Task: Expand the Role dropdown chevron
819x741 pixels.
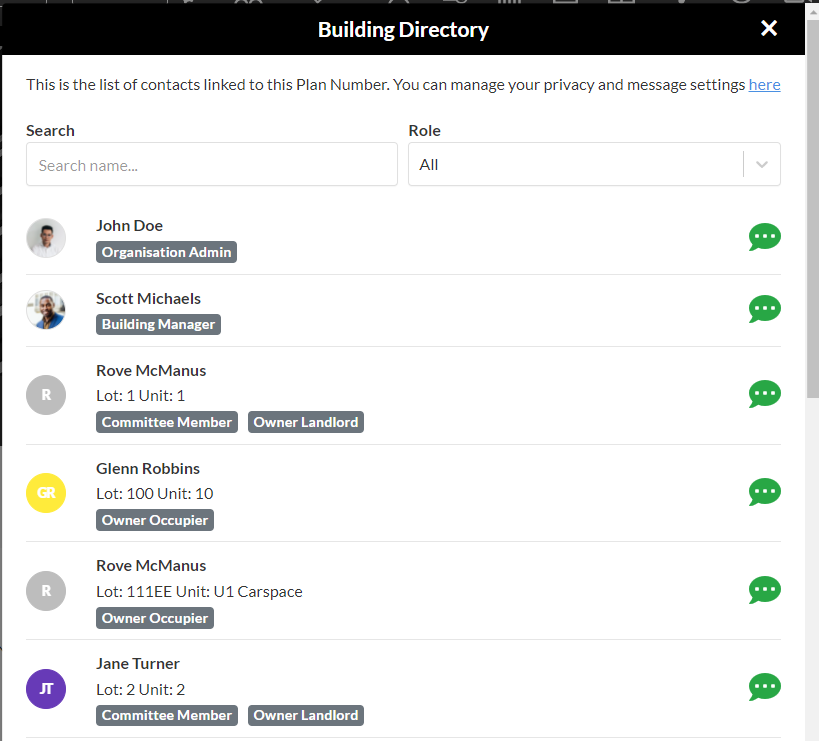Action: (x=762, y=164)
